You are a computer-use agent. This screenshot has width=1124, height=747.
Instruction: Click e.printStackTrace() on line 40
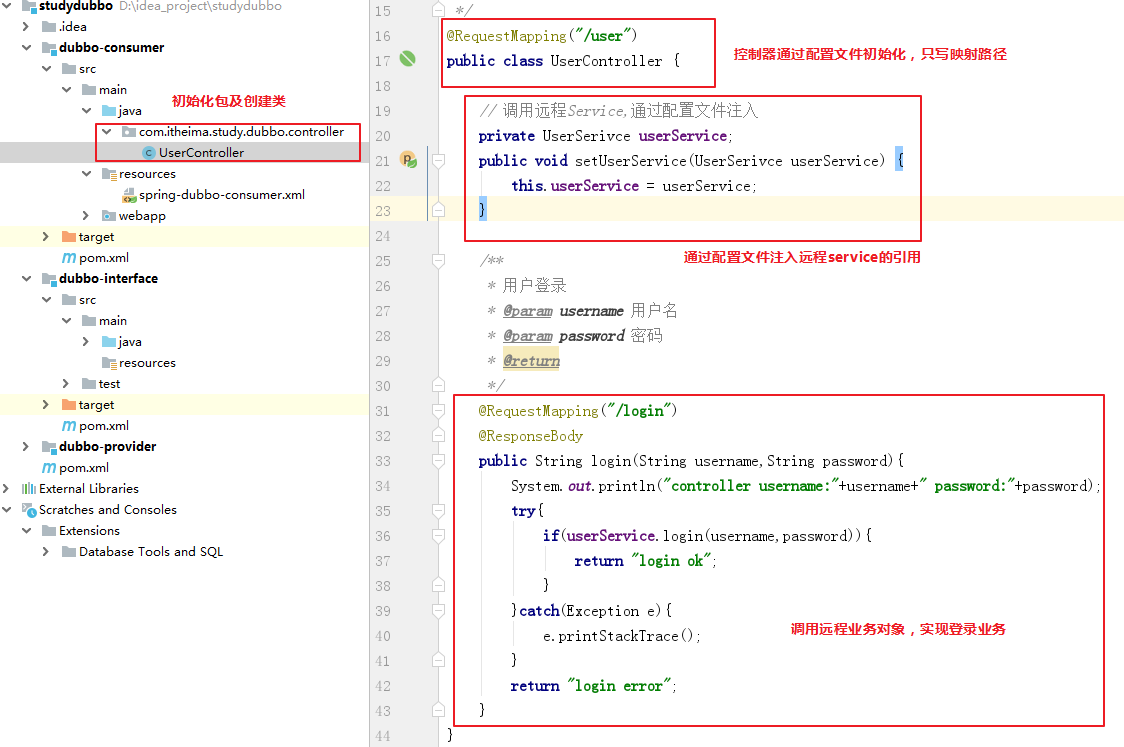pyautogui.click(x=618, y=636)
